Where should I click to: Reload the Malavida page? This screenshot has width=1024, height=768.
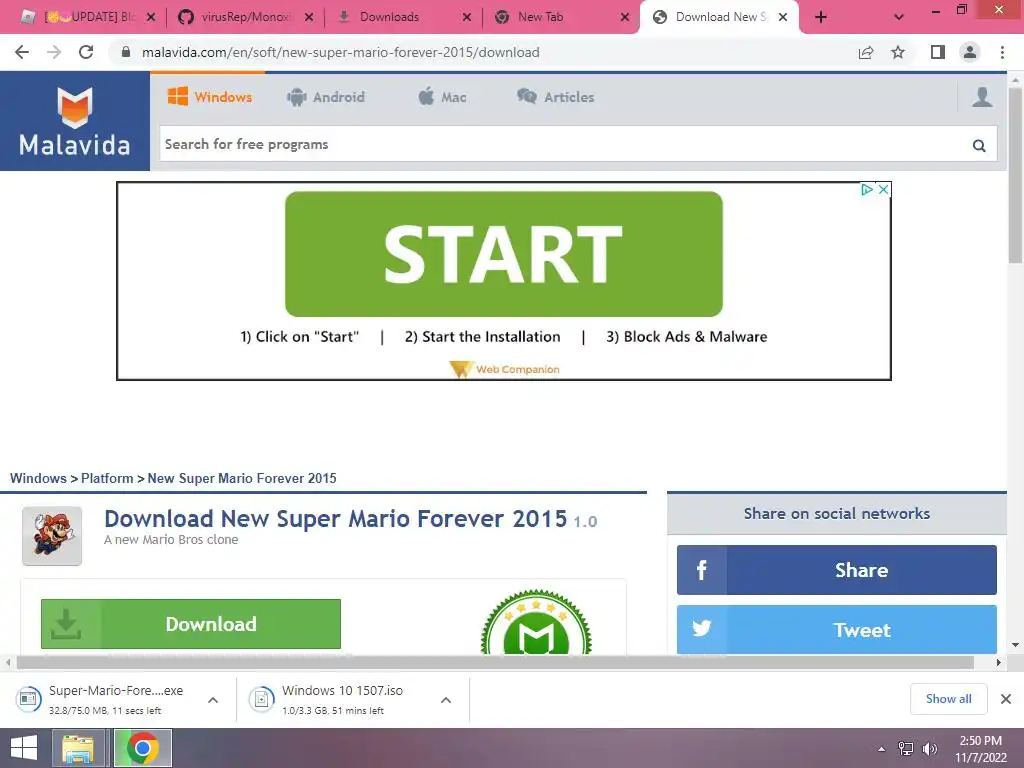[x=86, y=52]
